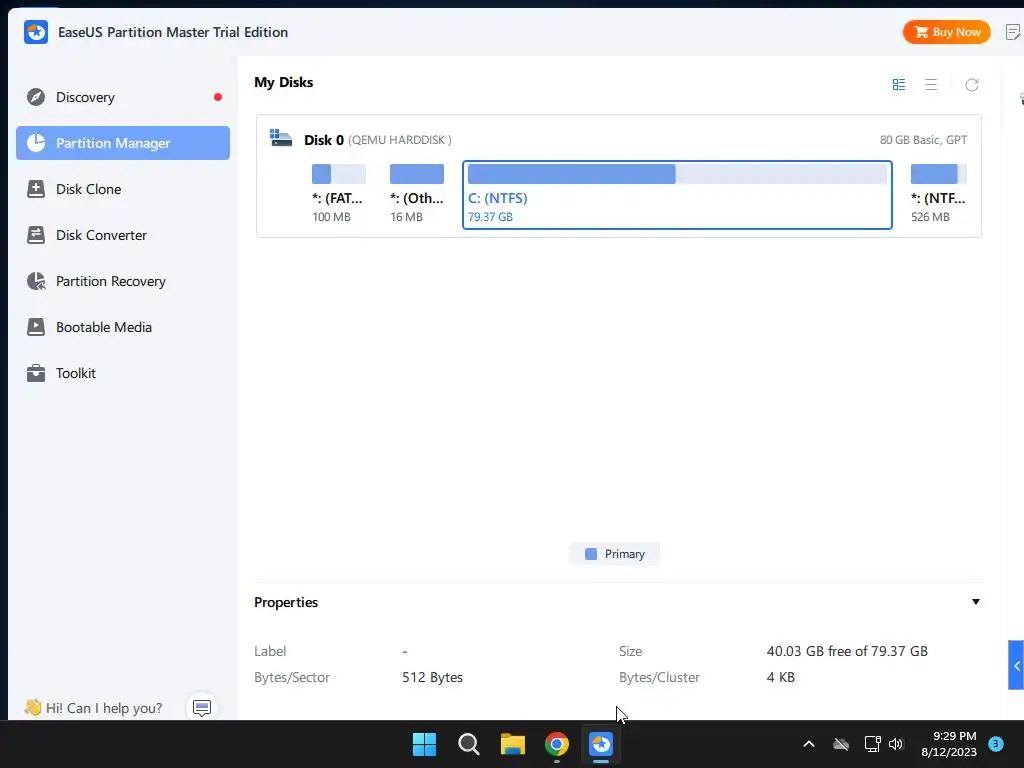Viewport: 1024px width, 768px height.
Task: Open Google Chrome from the taskbar
Action: (556, 744)
